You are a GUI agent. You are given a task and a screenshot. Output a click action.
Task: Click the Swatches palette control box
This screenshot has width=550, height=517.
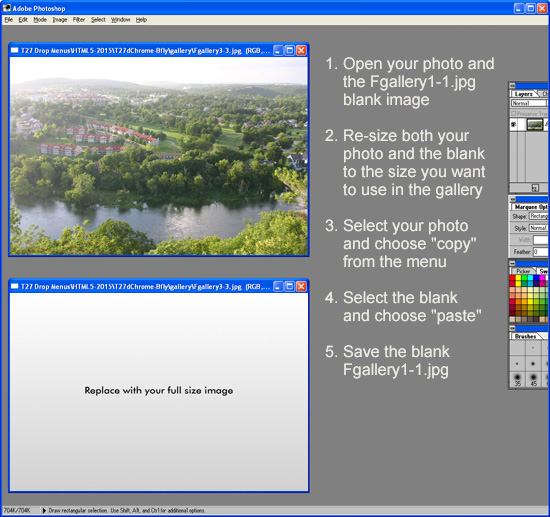512,263
